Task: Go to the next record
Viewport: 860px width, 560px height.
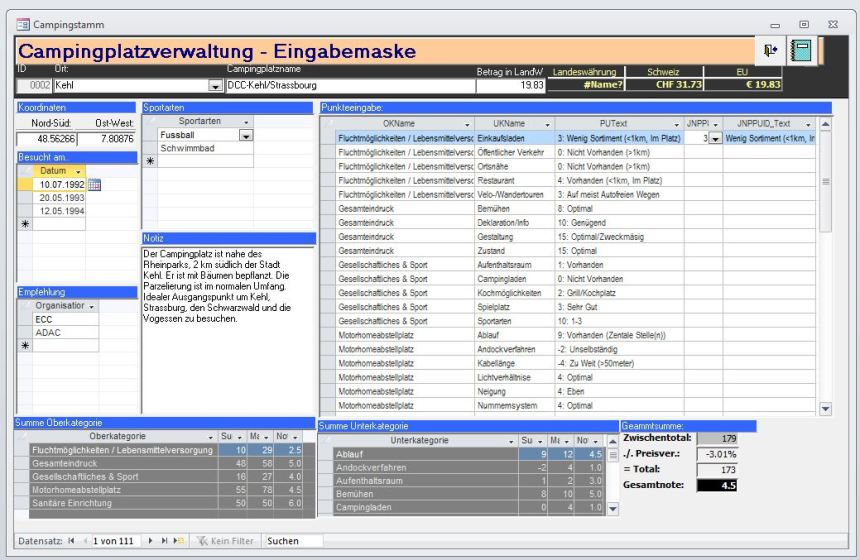Action: pos(151,540)
